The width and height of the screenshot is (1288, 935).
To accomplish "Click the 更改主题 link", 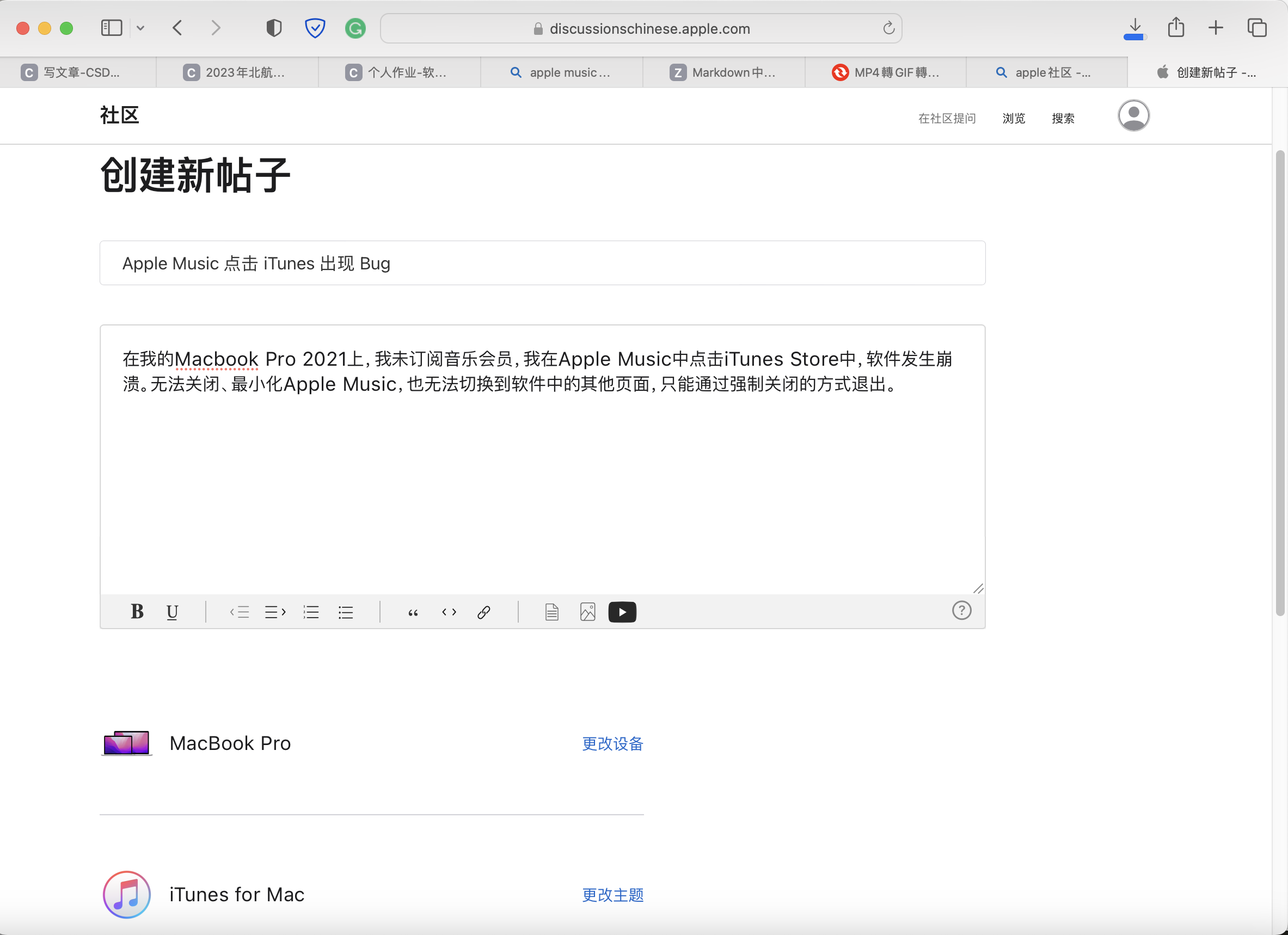I will (612, 895).
